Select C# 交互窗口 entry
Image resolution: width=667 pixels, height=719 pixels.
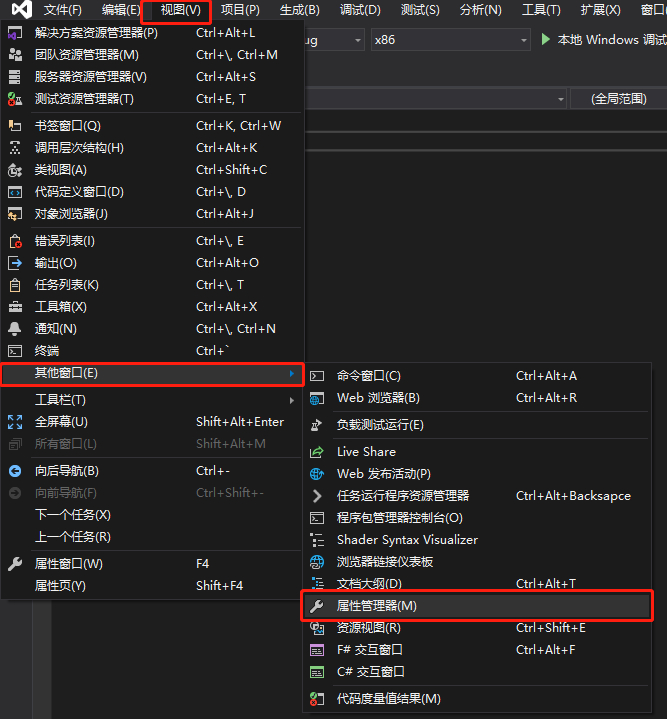click(477, 672)
